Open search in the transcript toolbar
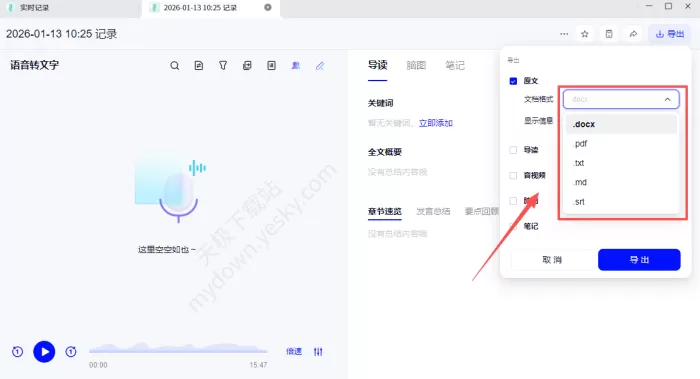 point(175,66)
